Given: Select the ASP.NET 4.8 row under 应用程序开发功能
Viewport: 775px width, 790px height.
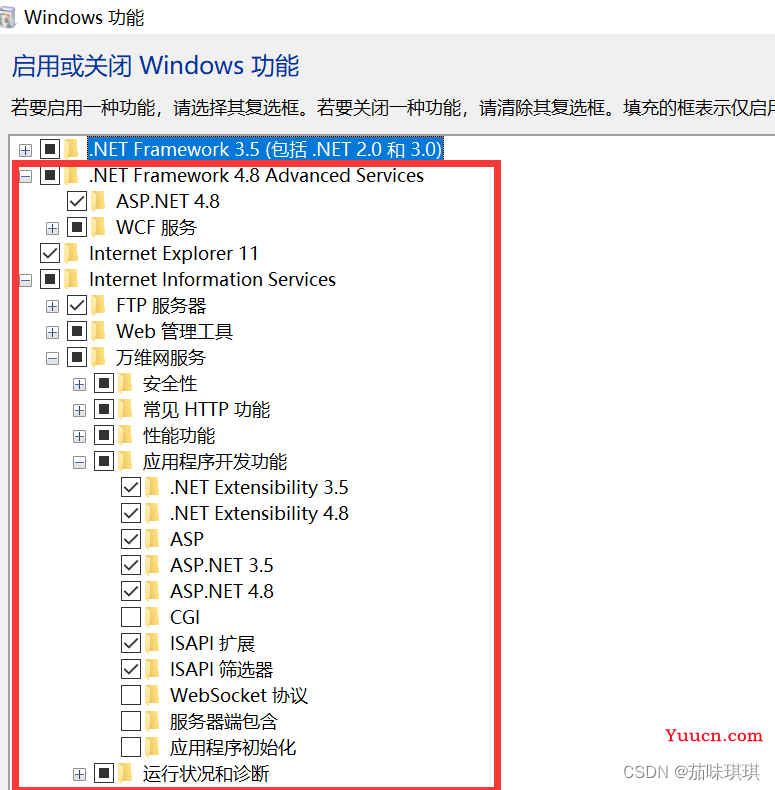Looking at the screenshot, I should click(222, 591).
